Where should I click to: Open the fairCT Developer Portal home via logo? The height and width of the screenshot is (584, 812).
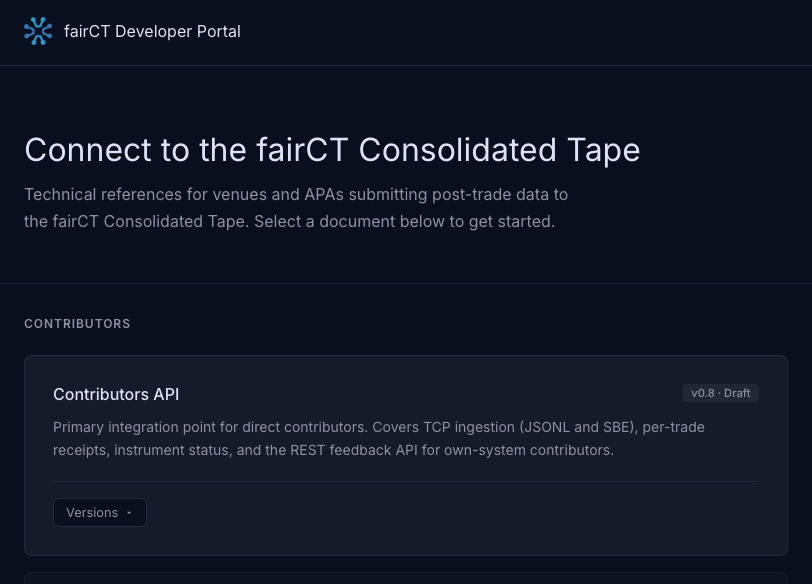point(38,31)
